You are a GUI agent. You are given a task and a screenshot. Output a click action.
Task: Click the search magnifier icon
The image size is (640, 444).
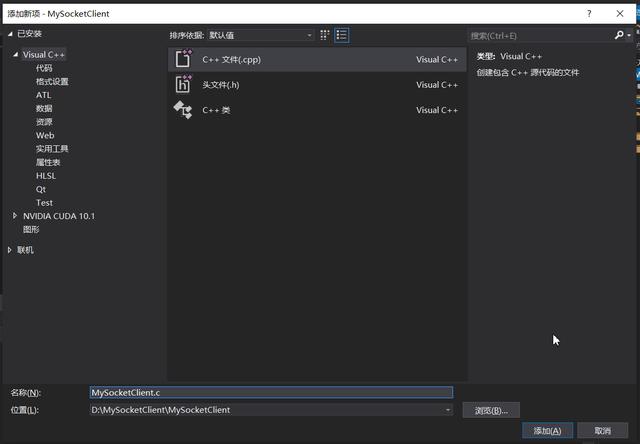click(x=619, y=35)
